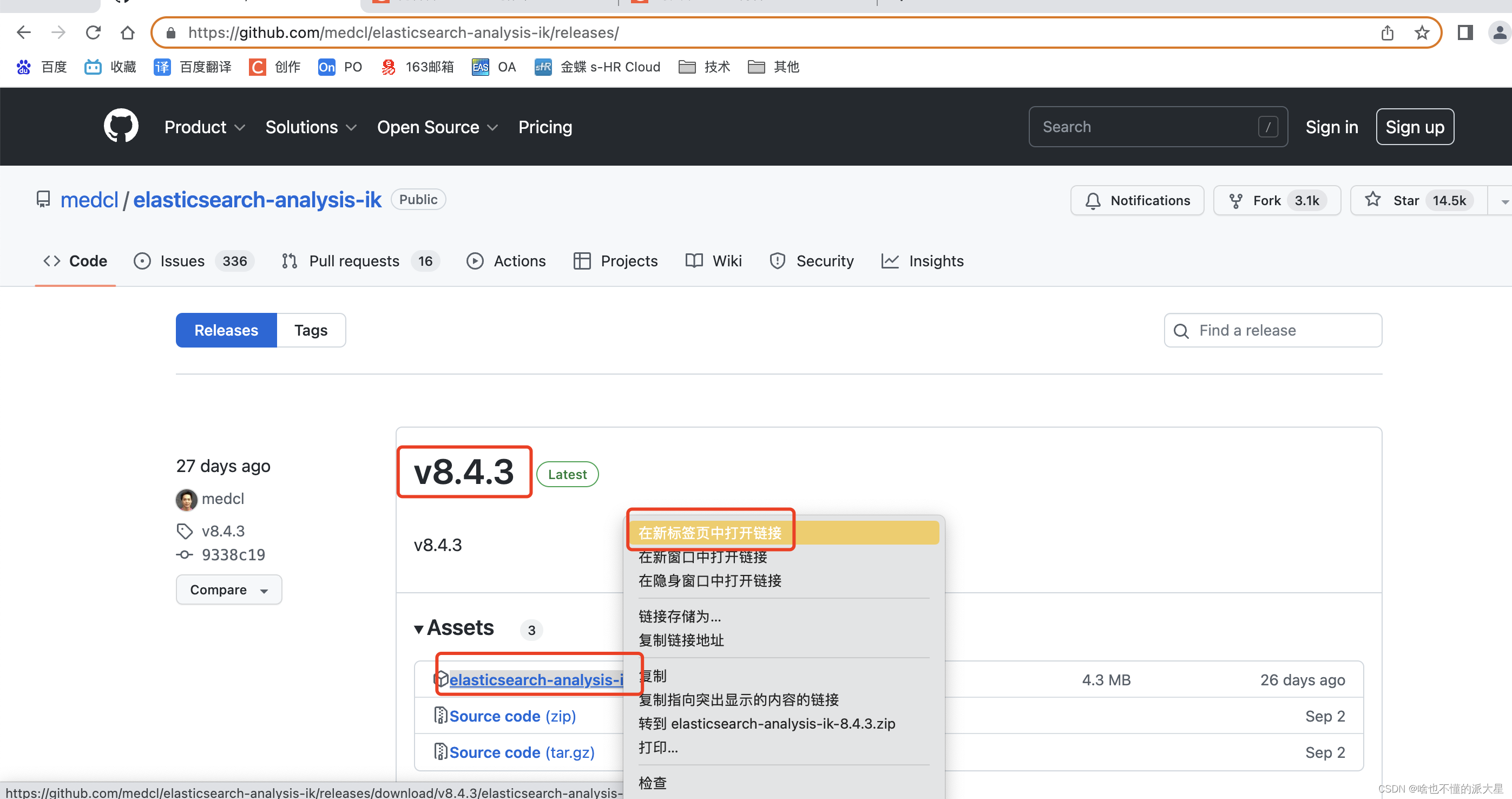Select the Tags tab button
1512x799 pixels.
[311, 331]
